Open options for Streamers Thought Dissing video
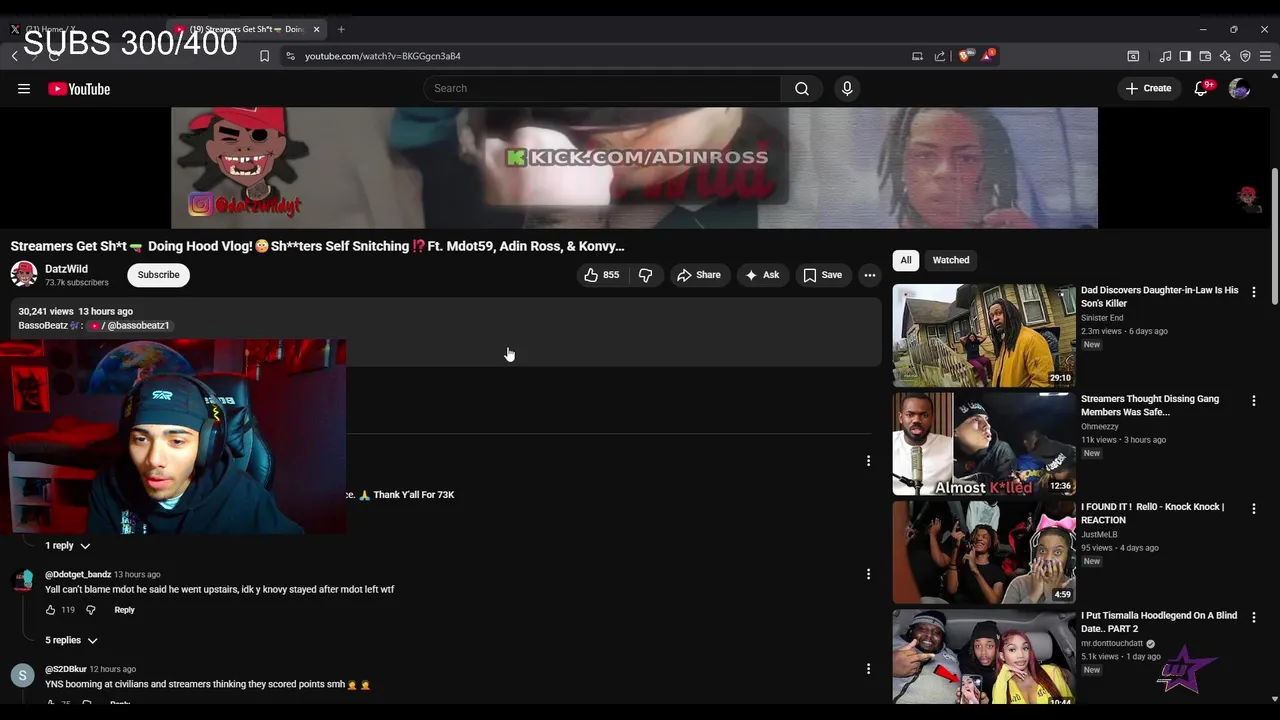 [x=1254, y=401]
